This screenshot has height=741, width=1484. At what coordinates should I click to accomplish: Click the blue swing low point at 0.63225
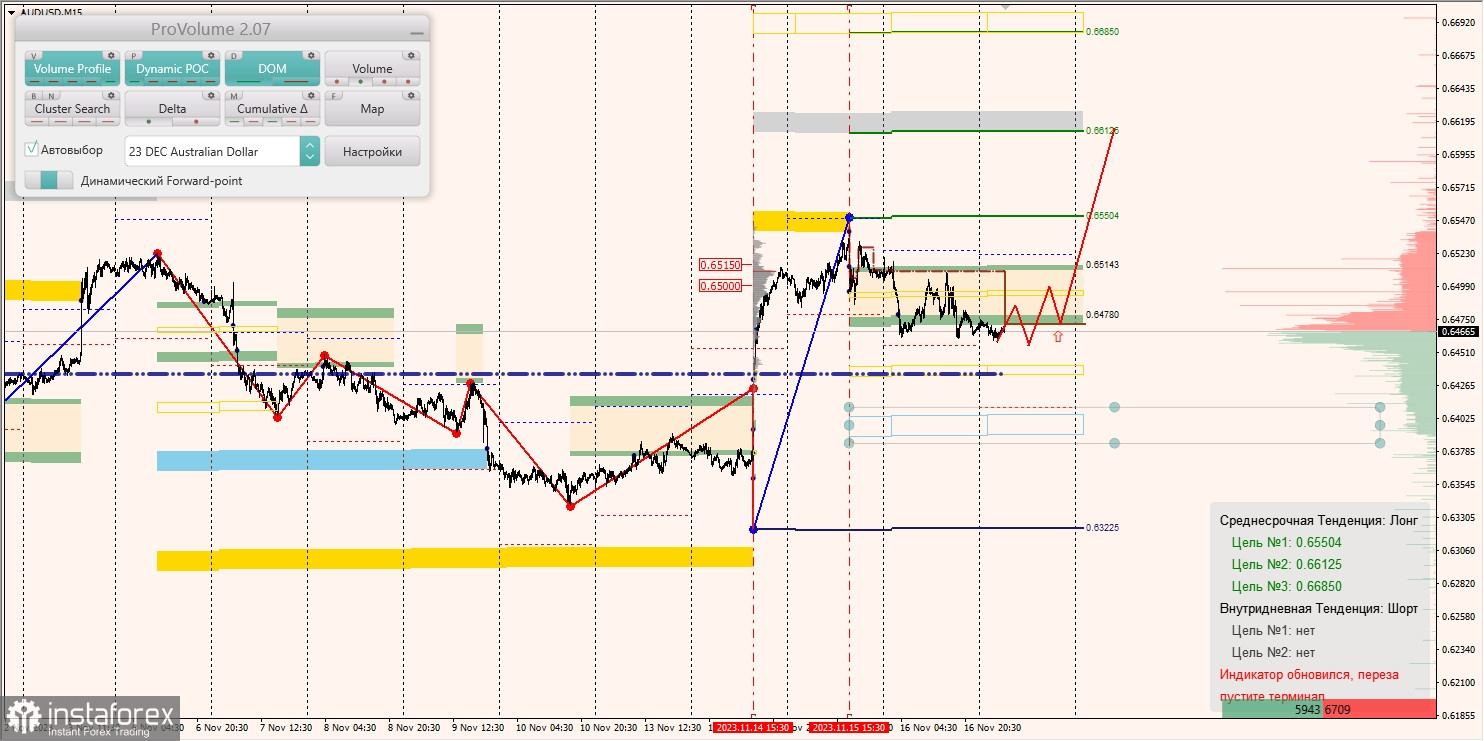coord(753,529)
